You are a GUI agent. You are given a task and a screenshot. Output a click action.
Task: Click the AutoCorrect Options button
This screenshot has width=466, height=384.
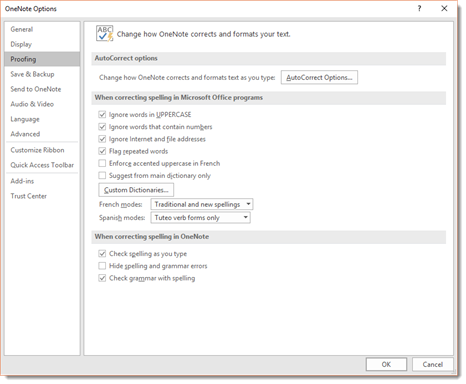pos(319,77)
